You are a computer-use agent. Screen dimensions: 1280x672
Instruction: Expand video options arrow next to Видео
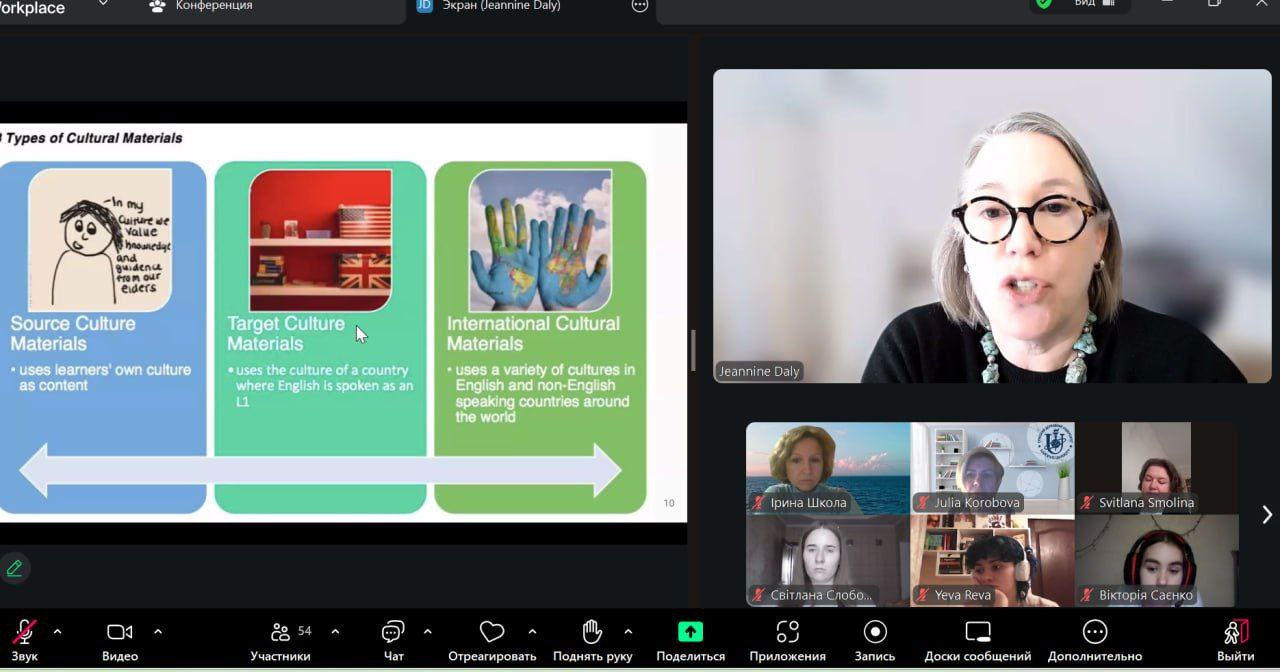(158, 632)
